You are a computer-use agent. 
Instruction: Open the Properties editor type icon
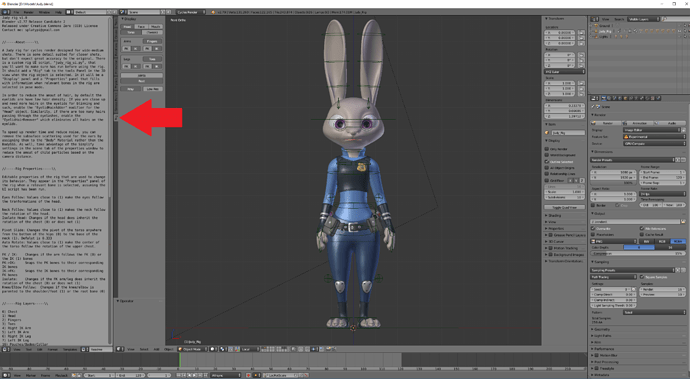click(x=595, y=98)
